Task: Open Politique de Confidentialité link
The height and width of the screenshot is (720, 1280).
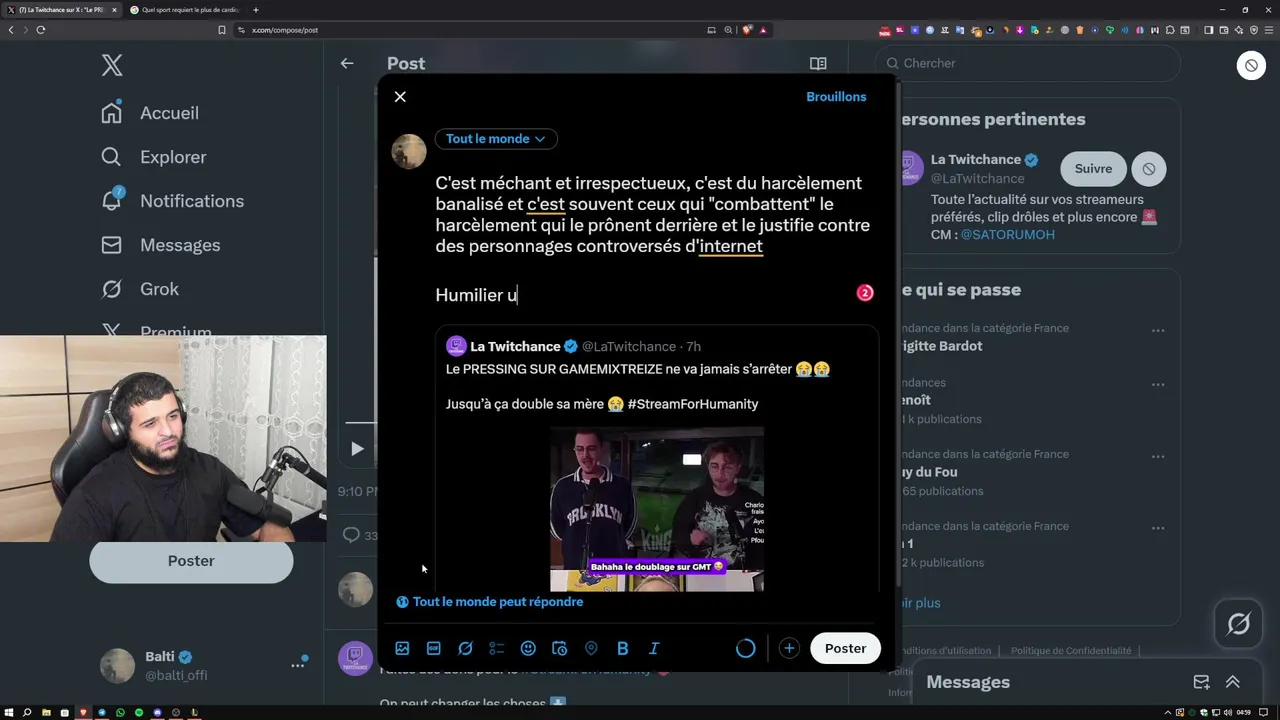Action: pos(1071,651)
